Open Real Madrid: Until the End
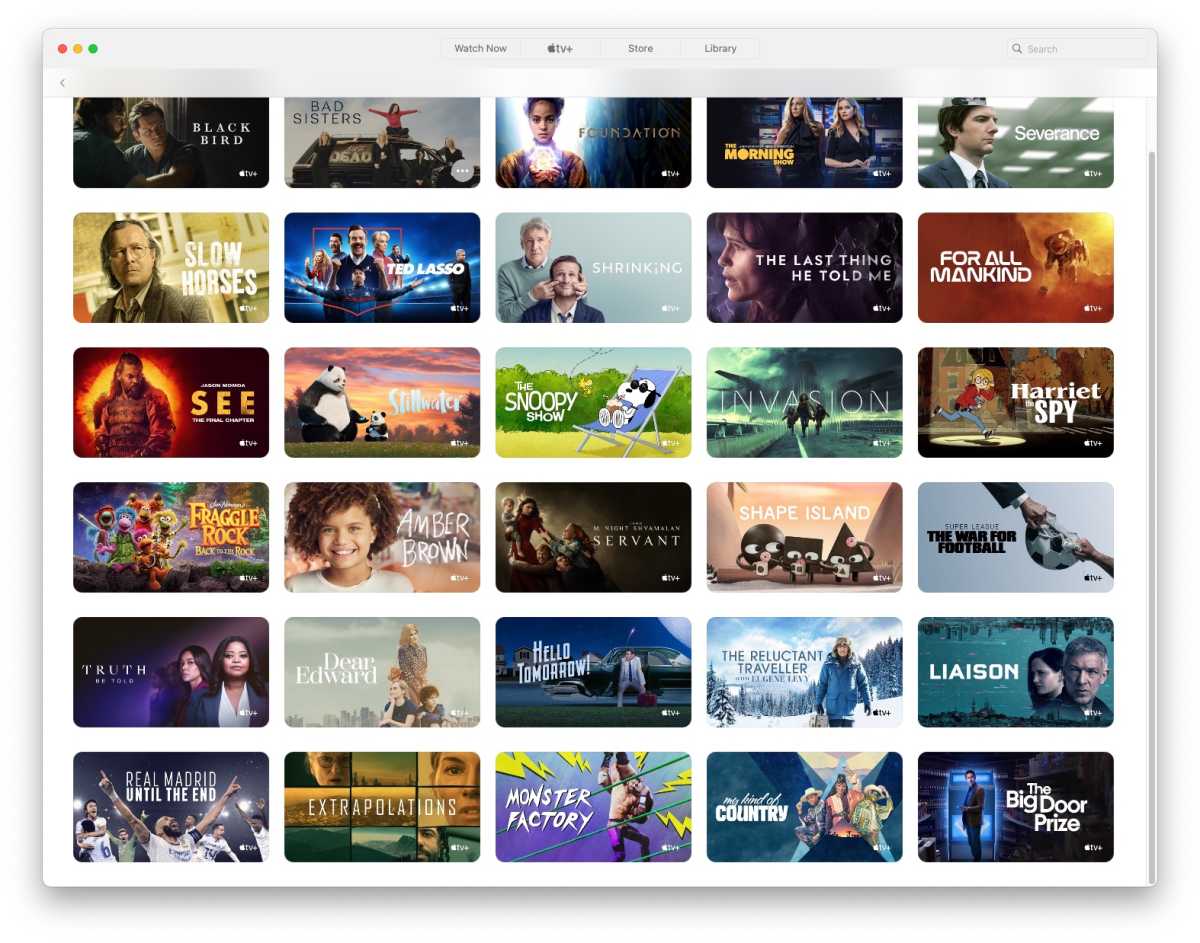Image resolution: width=1200 pixels, height=943 pixels. pos(171,807)
